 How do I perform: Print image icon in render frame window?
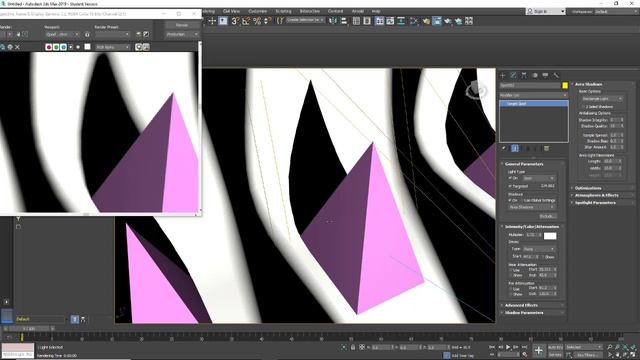pos(10,47)
